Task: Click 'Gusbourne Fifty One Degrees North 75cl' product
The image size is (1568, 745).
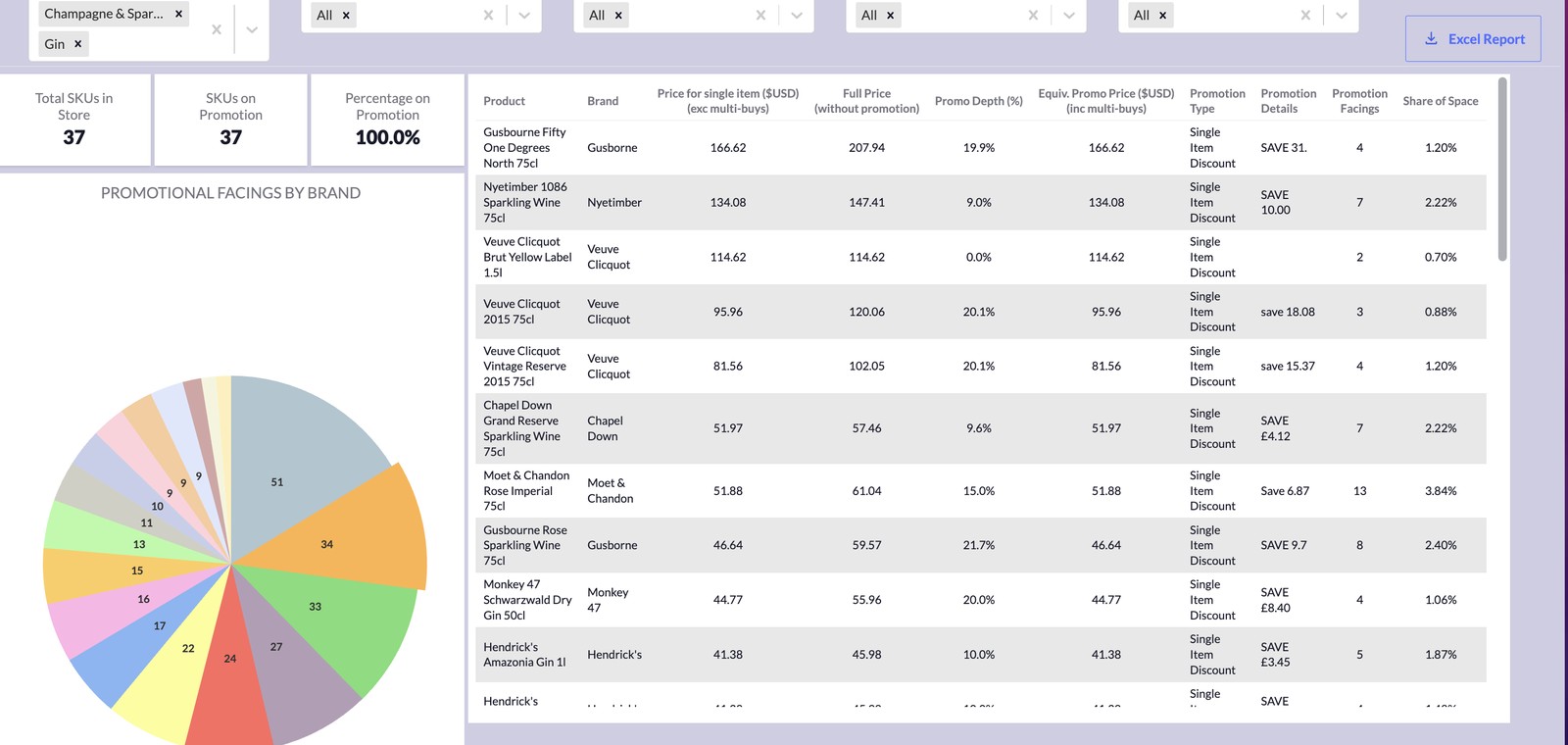Action: 524,148
